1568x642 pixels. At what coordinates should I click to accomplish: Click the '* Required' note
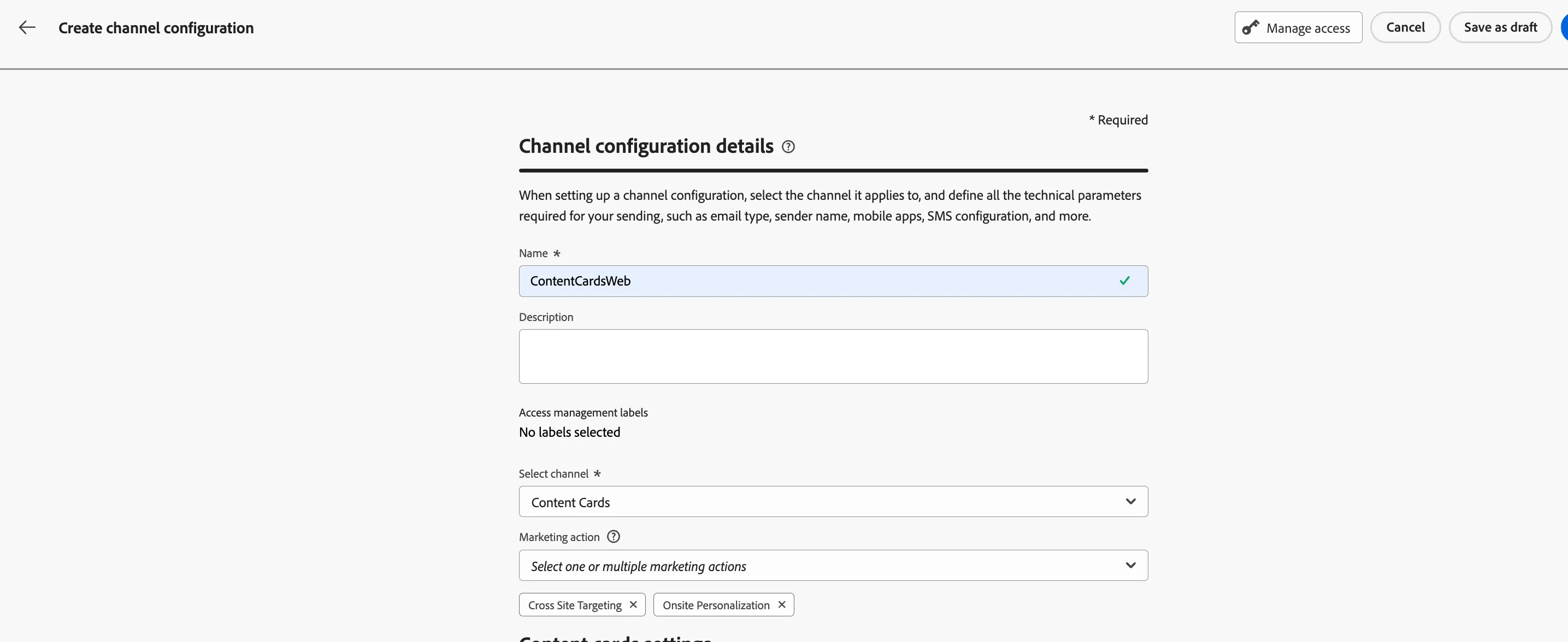click(1119, 120)
